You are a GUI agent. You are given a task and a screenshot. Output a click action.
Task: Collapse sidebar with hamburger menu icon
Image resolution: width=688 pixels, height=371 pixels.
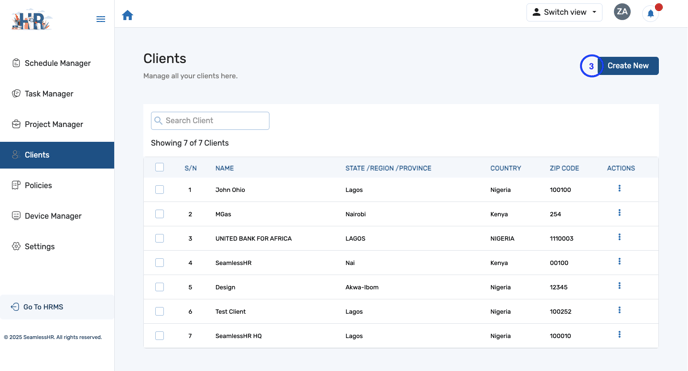[100, 19]
